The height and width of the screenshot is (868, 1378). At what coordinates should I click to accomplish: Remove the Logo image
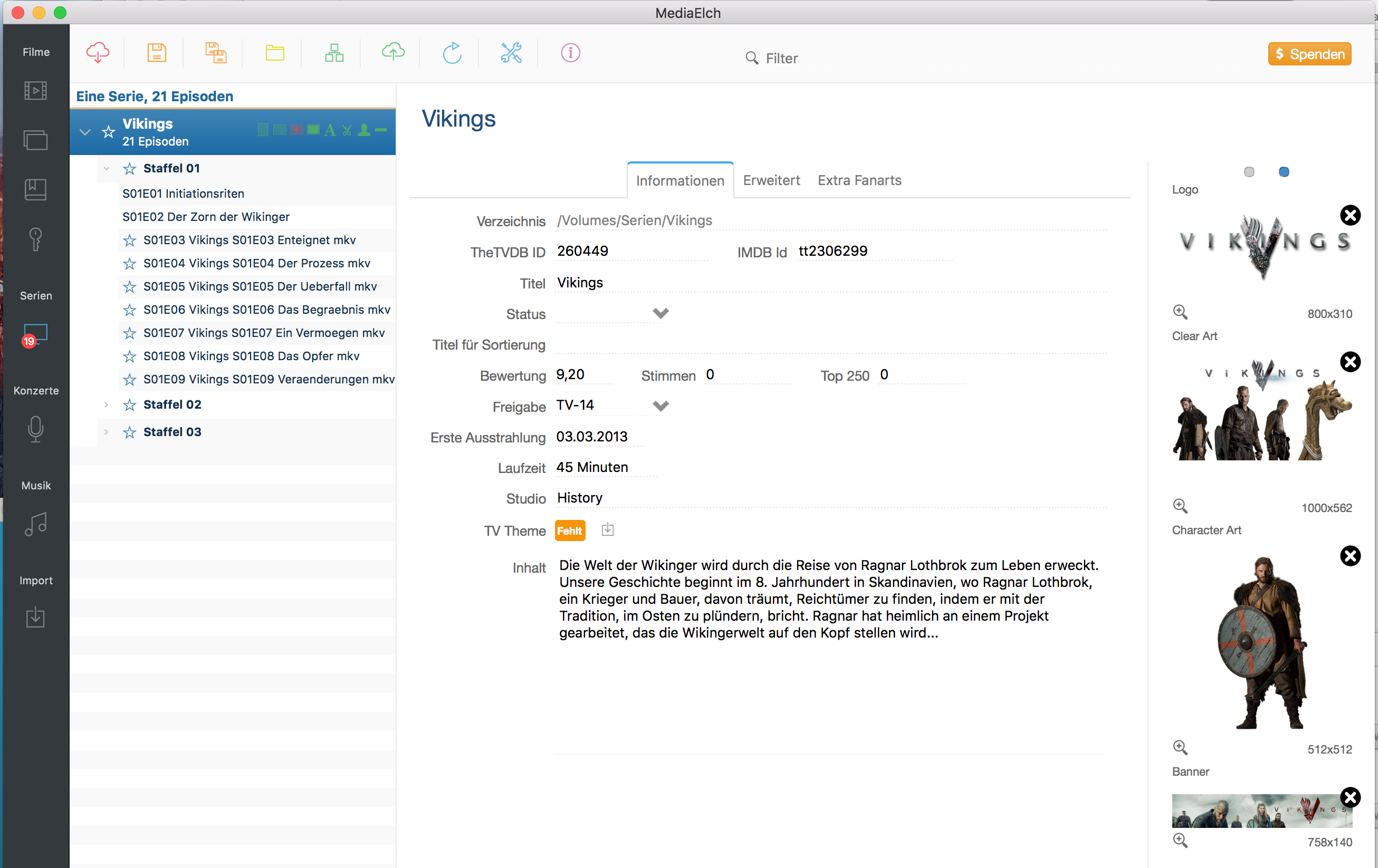(1351, 215)
